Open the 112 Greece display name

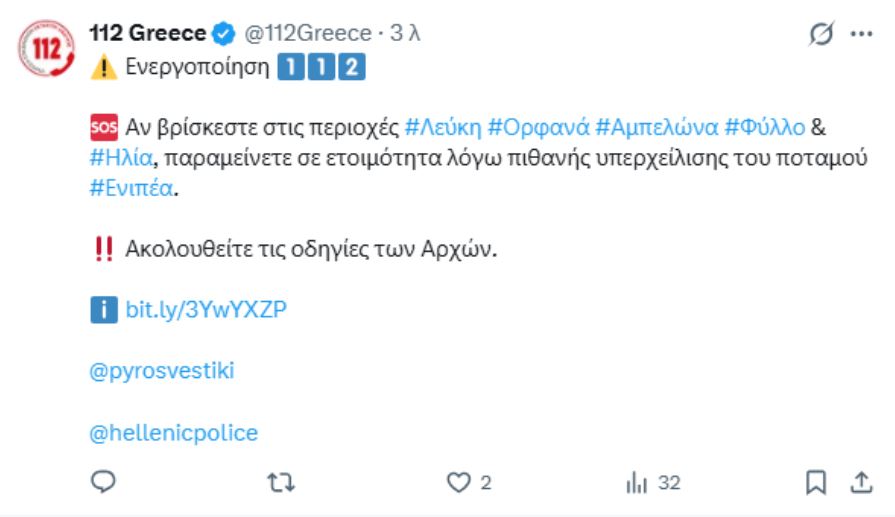tap(148, 33)
